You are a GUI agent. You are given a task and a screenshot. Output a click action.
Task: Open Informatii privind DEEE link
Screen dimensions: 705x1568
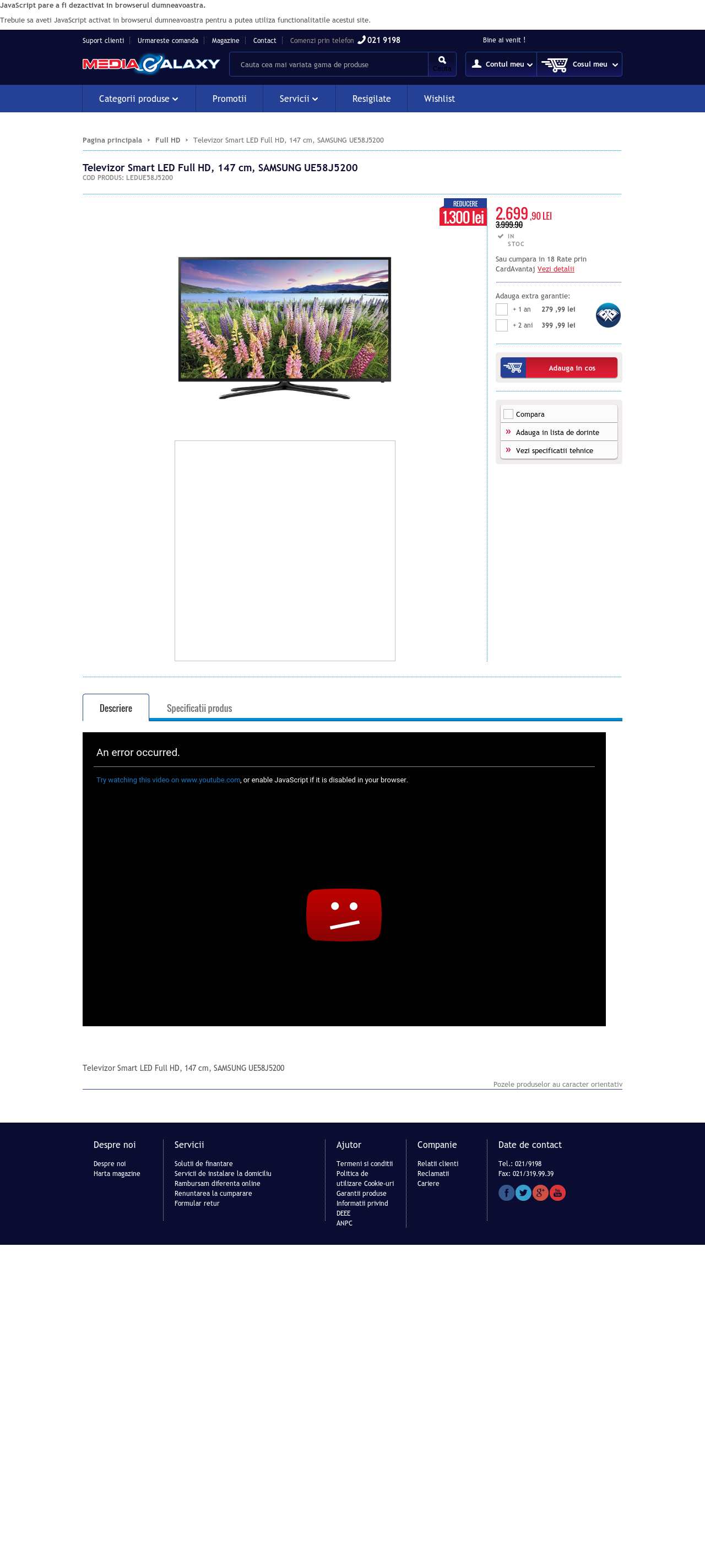362,1208
